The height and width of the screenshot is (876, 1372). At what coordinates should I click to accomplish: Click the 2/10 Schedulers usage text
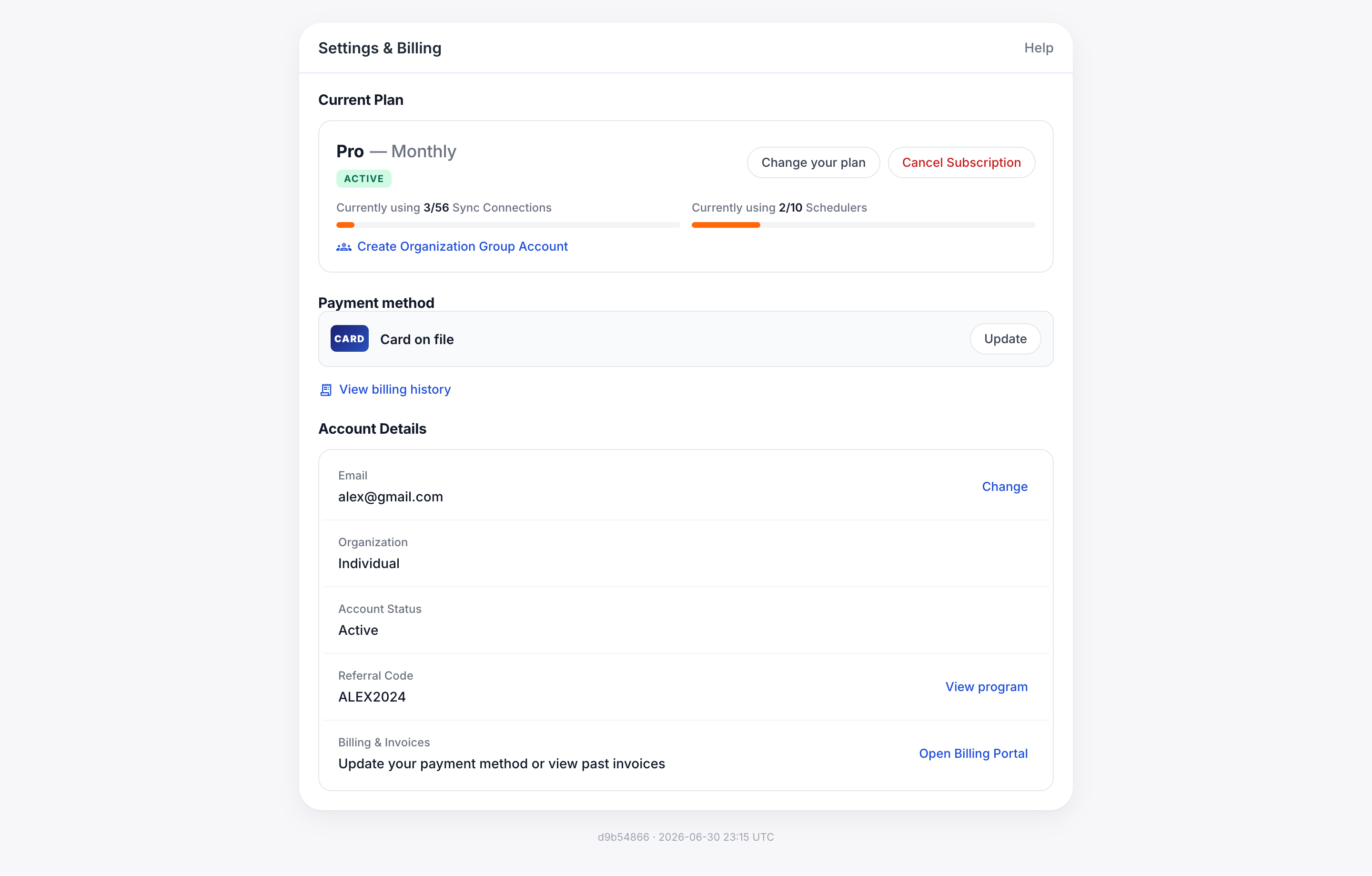click(779, 208)
